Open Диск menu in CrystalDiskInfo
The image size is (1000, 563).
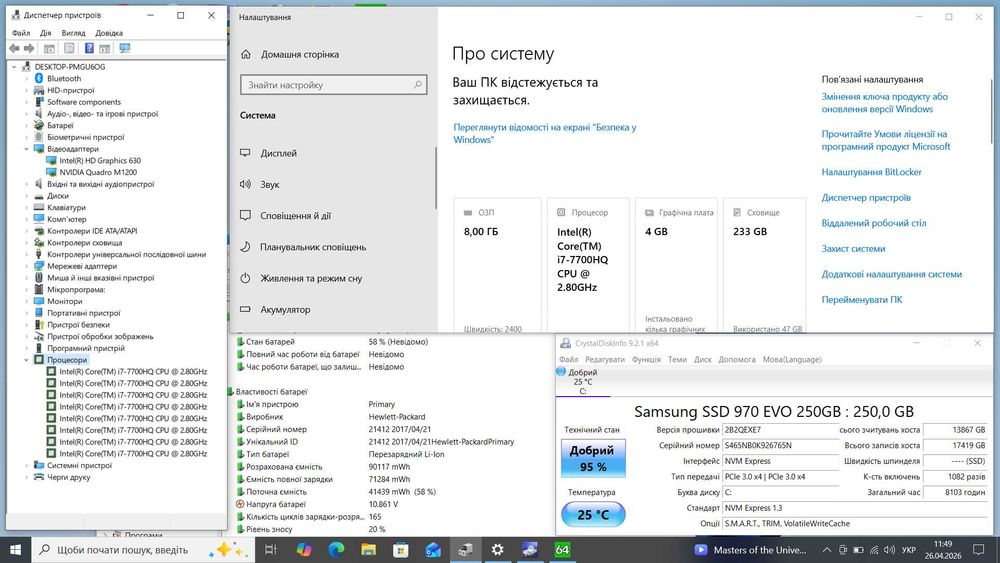click(702, 360)
